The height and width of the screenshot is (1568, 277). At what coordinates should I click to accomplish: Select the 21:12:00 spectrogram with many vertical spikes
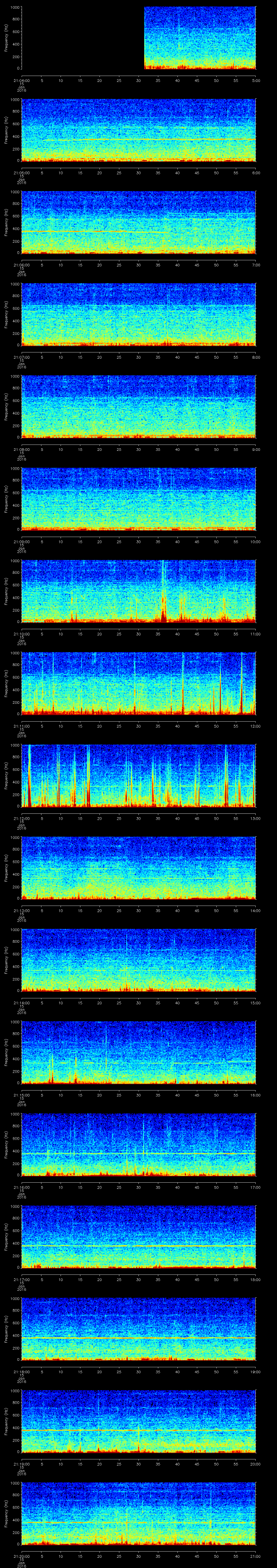(138, 775)
